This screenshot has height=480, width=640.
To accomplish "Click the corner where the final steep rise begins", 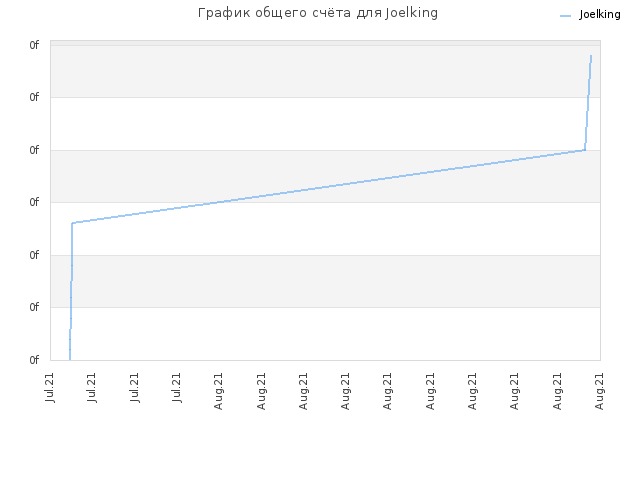I will [x=585, y=150].
